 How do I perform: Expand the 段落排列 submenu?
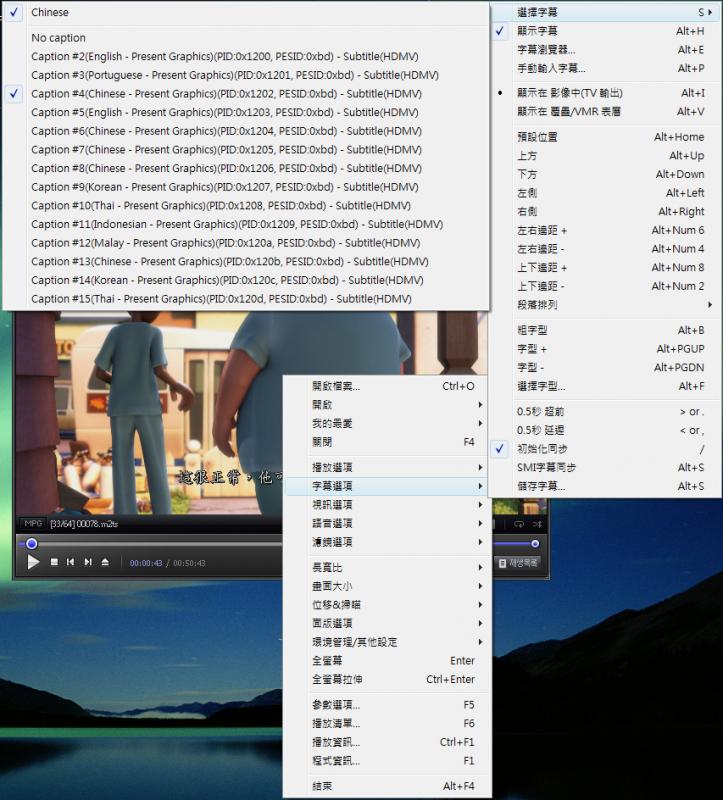(605, 305)
